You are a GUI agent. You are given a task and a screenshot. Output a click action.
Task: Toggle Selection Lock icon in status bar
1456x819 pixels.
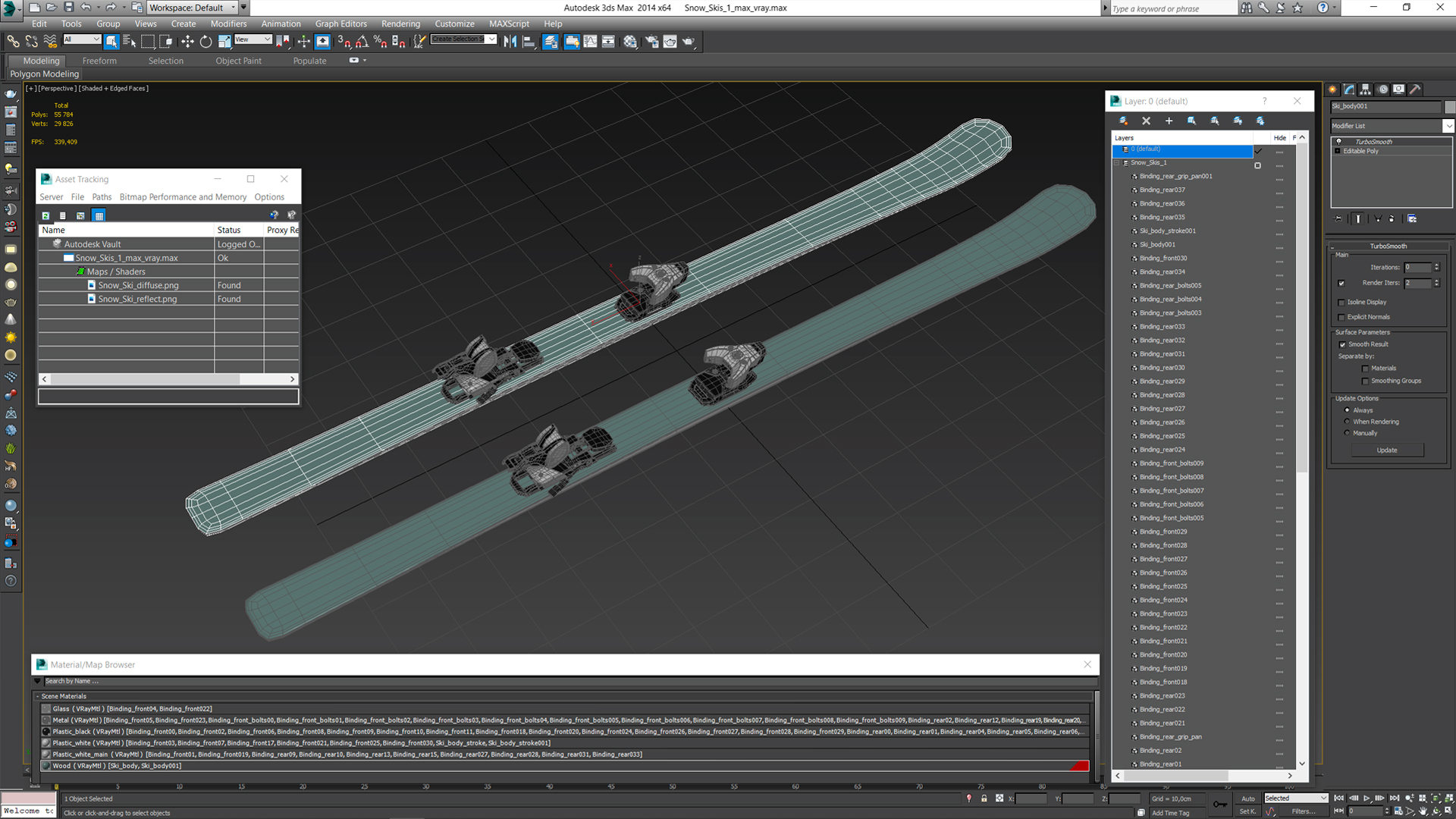[x=984, y=799]
